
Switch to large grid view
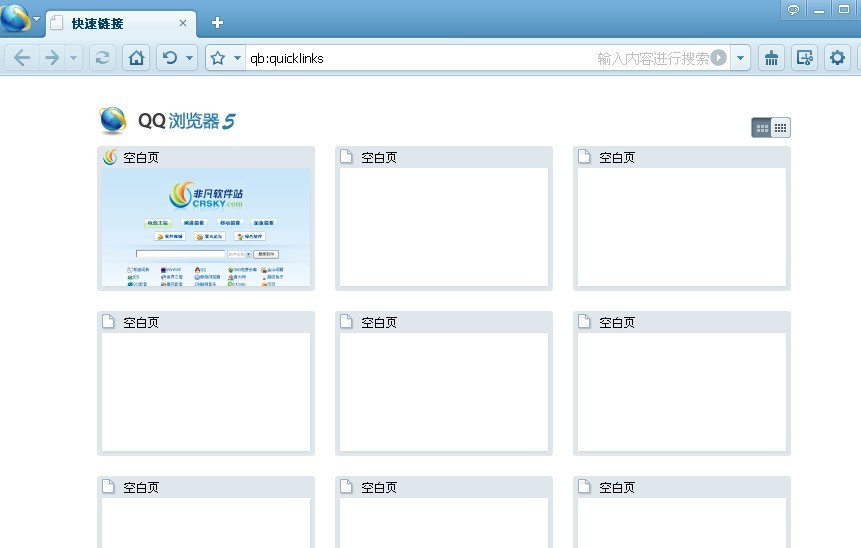coord(762,128)
